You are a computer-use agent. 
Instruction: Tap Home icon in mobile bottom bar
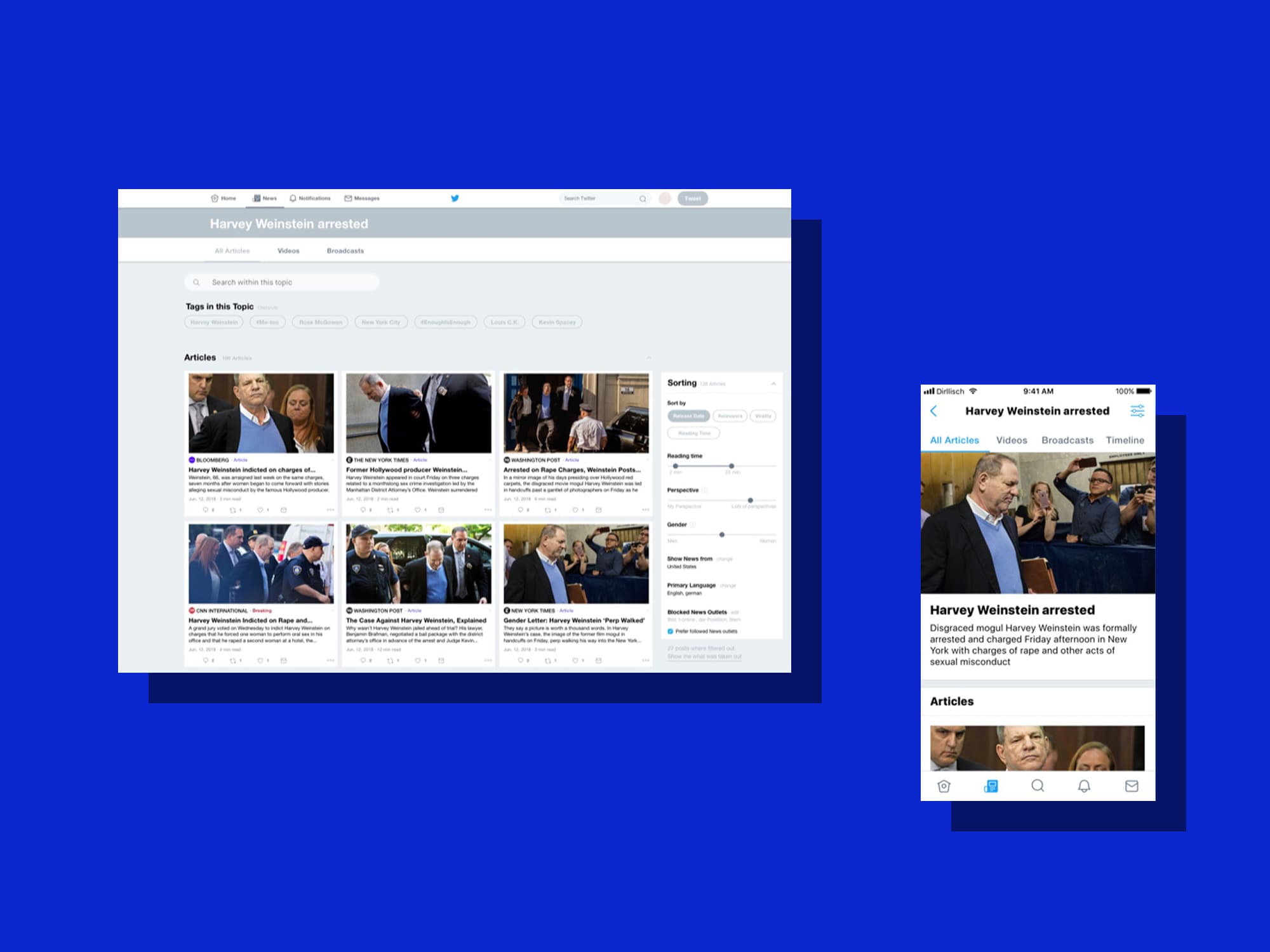pyautogui.click(x=944, y=786)
